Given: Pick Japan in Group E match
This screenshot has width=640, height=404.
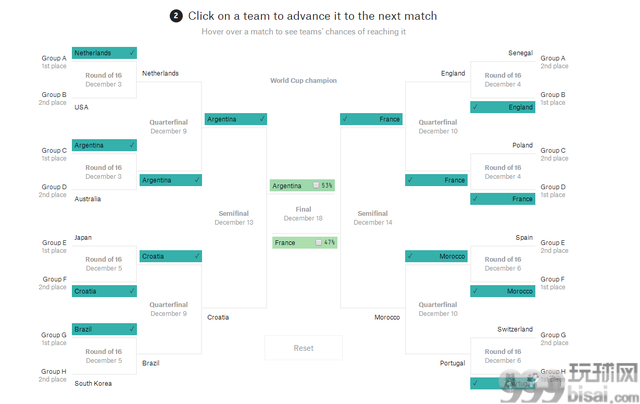Looking at the screenshot, I should [x=104, y=238].
